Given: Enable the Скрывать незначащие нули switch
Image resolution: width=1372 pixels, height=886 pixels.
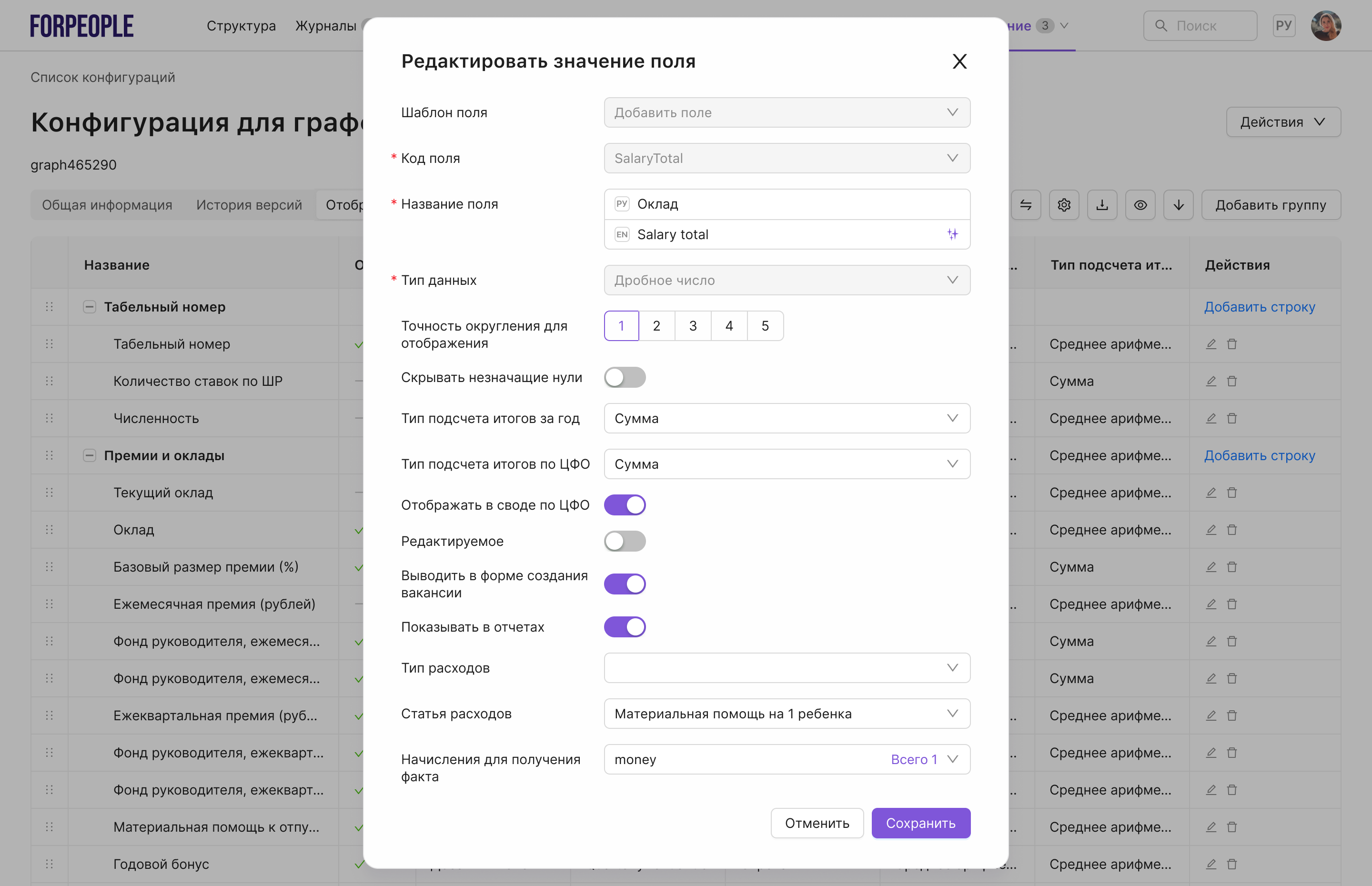Looking at the screenshot, I should pyautogui.click(x=625, y=377).
